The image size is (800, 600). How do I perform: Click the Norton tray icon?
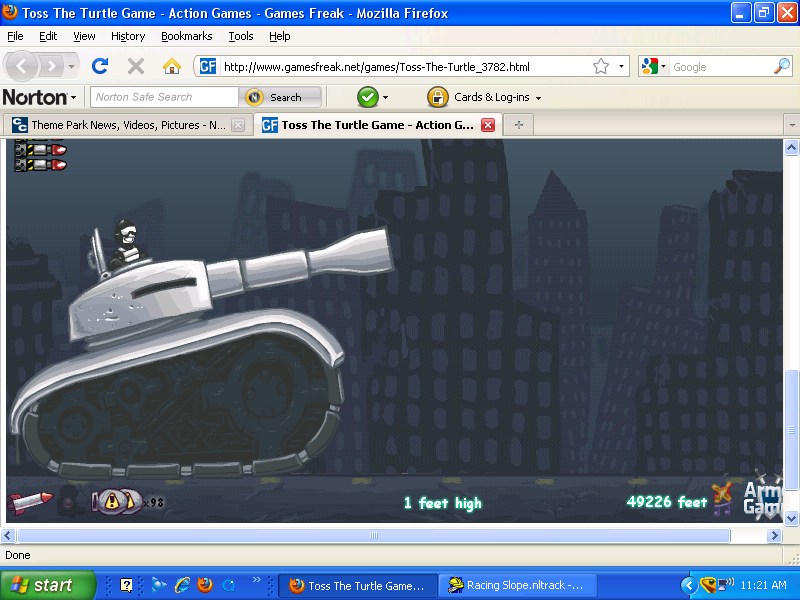click(708, 585)
